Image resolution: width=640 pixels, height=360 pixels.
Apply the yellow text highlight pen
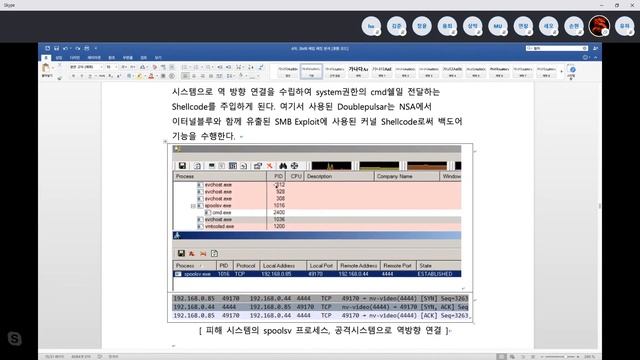[x=139, y=76]
